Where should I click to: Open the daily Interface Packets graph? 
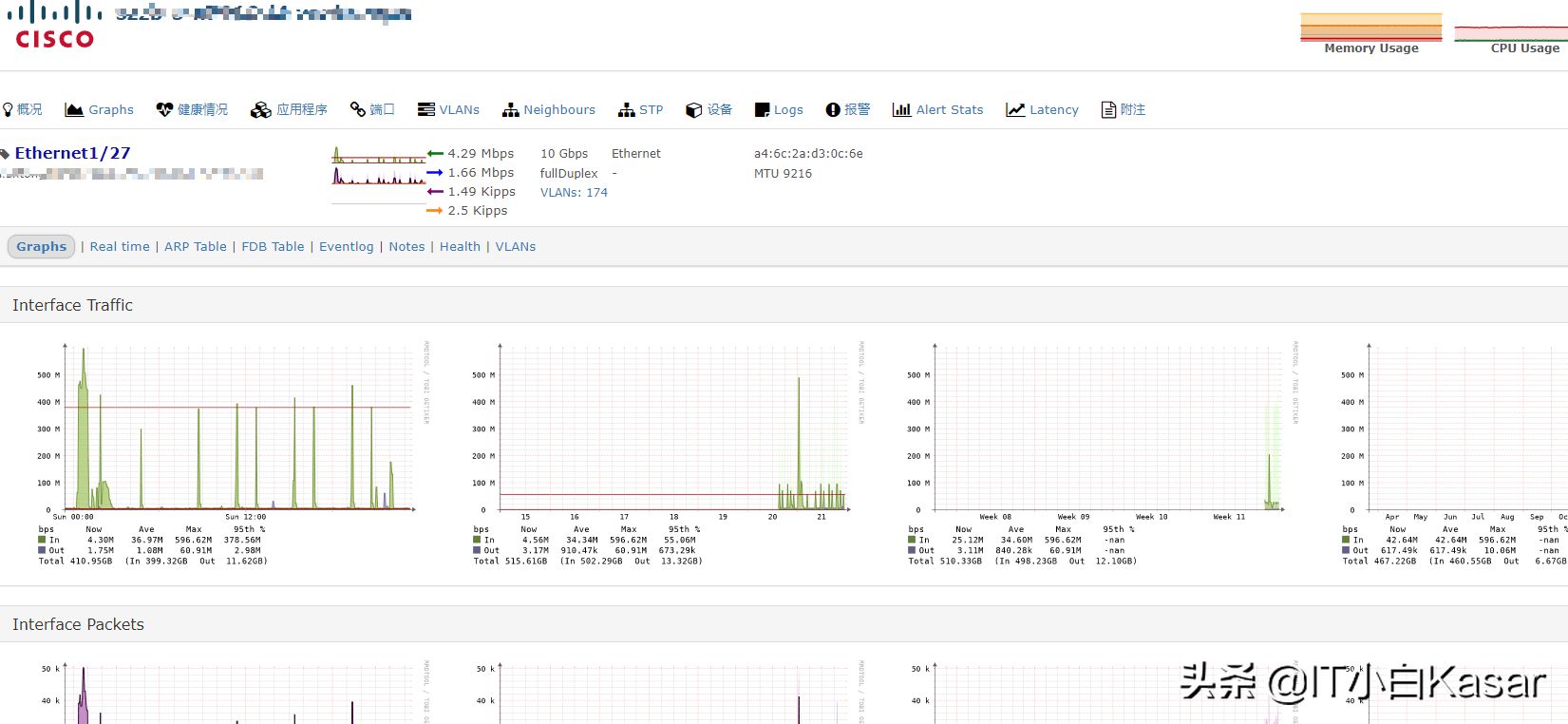click(x=234, y=692)
